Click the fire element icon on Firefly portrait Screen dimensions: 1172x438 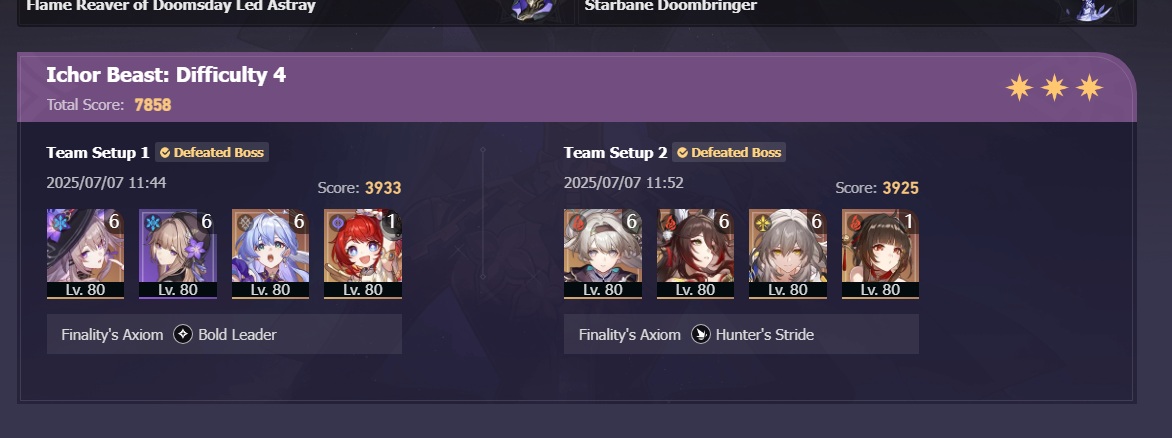tap(575, 221)
